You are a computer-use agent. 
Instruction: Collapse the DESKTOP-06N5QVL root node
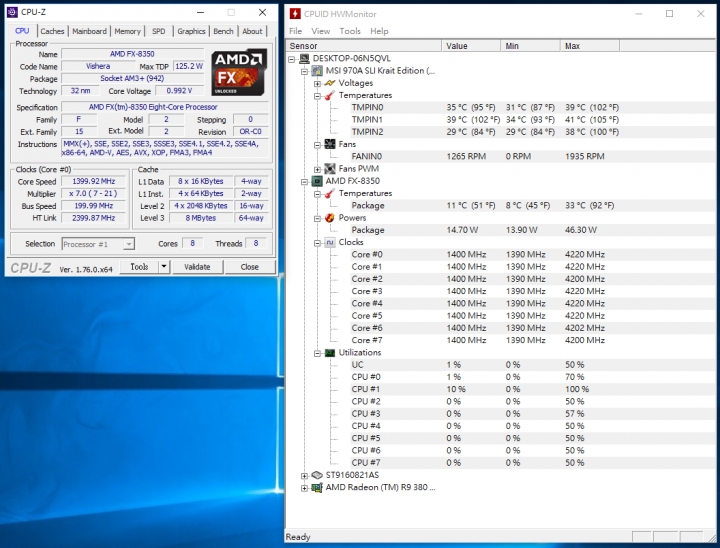(x=292, y=59)
